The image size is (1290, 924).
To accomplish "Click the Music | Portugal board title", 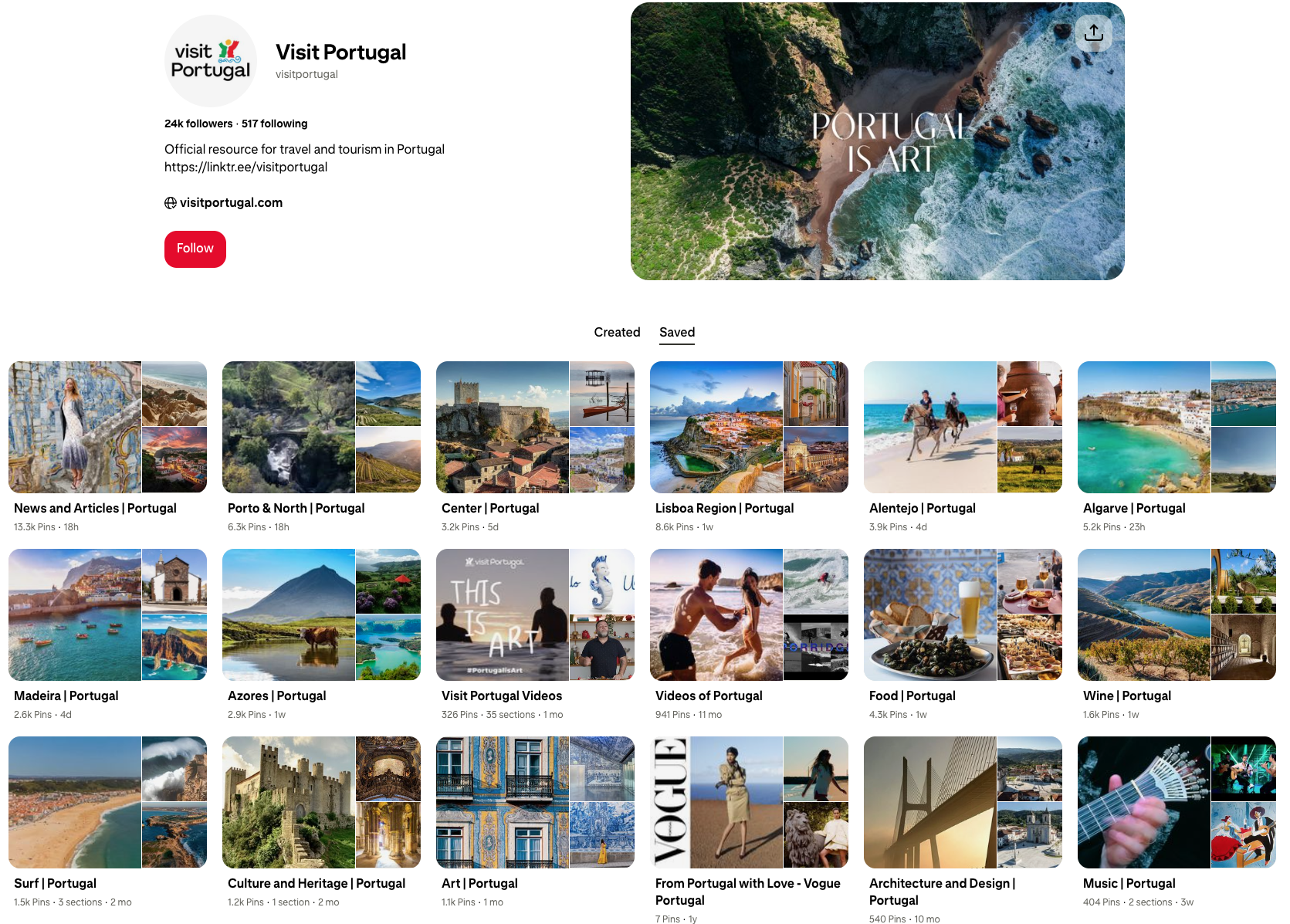I will point(1129,884).
